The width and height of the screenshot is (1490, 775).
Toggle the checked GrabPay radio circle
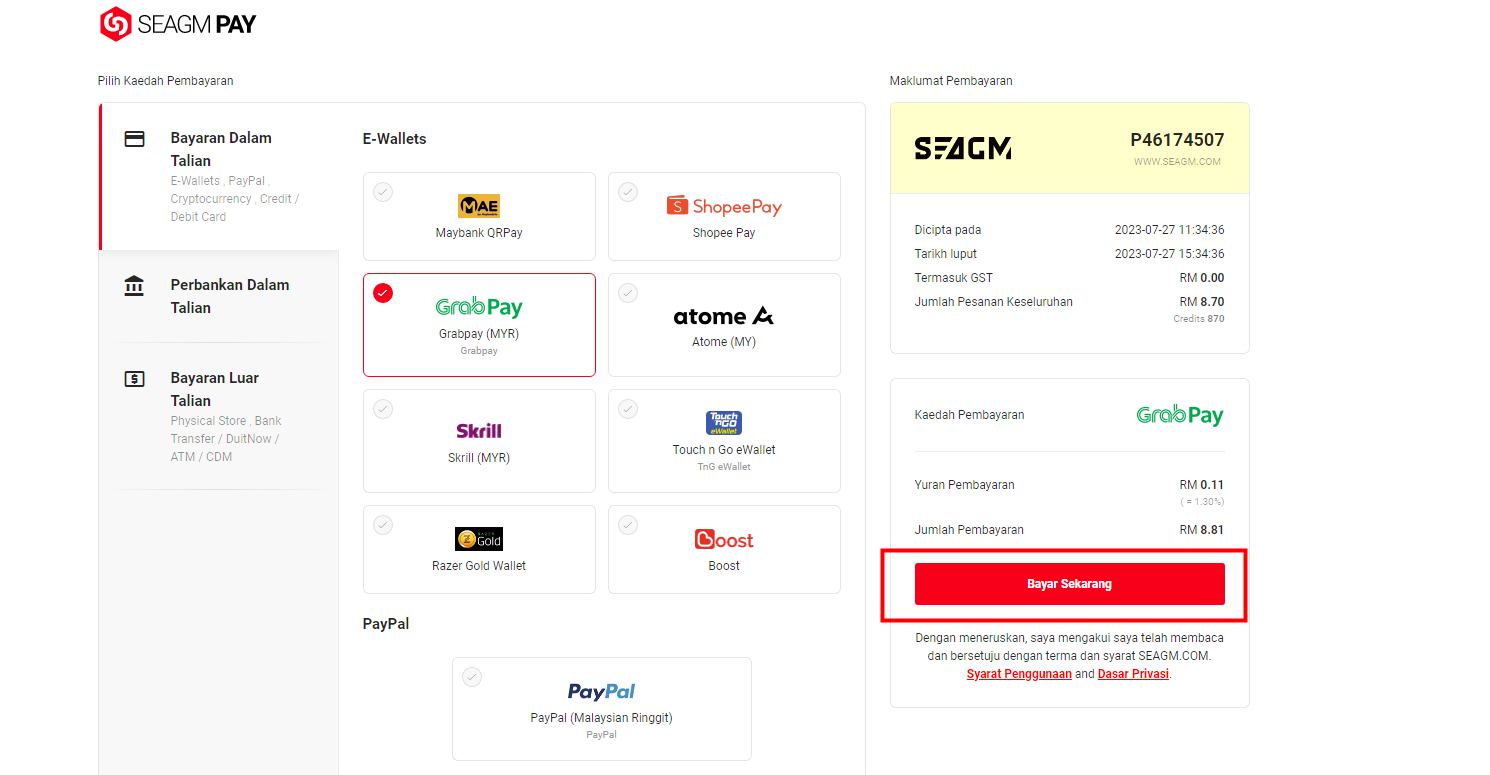coord(383,293)
